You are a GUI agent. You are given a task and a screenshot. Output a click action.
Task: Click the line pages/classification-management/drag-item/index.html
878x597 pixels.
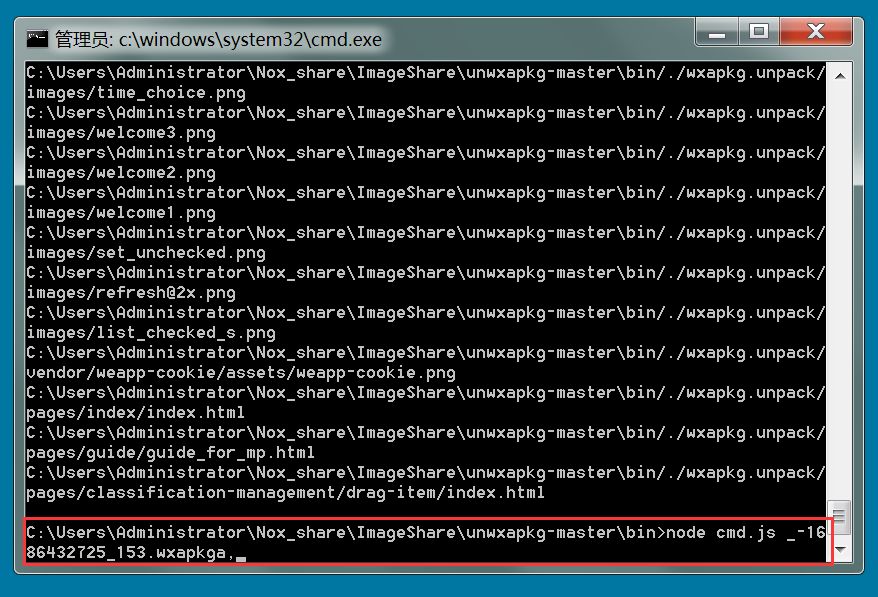click(x=286, y=493)
